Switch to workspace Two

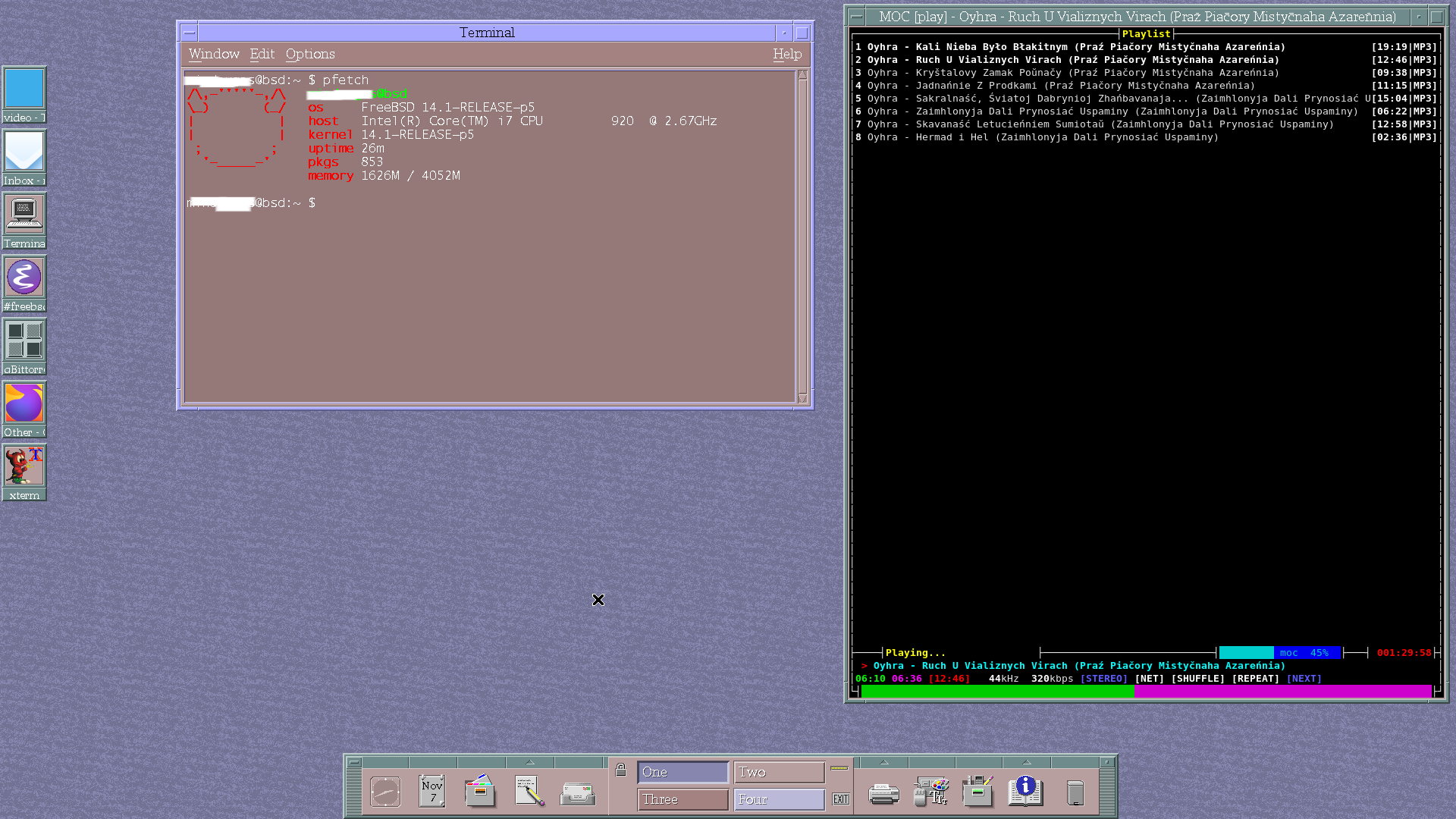point(780,772)
